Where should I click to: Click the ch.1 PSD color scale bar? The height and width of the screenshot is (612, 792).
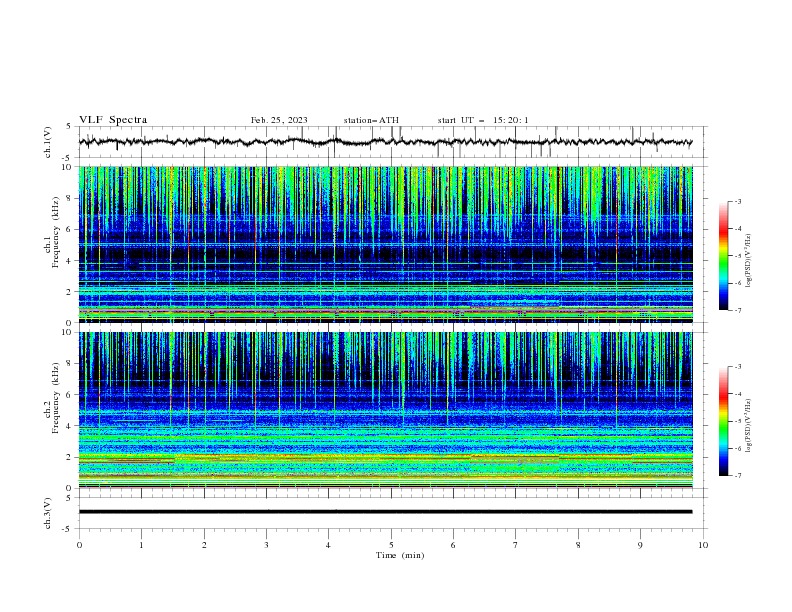click(723, 256)
